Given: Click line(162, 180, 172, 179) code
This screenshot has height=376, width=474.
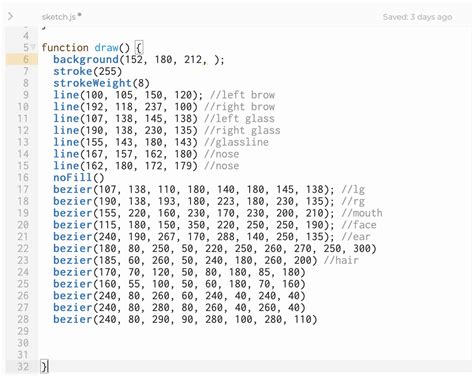Looking at the screenshot, I should click(x=125, y=166).
